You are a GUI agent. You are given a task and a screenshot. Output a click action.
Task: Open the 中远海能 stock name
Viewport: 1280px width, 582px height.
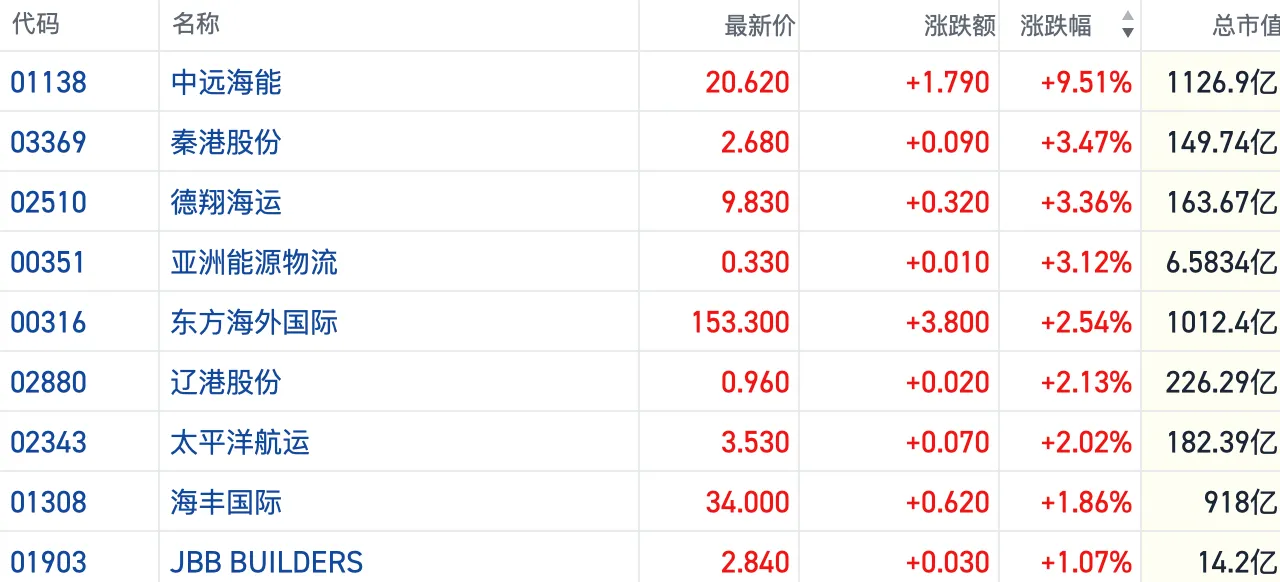[x=226, y=82]
